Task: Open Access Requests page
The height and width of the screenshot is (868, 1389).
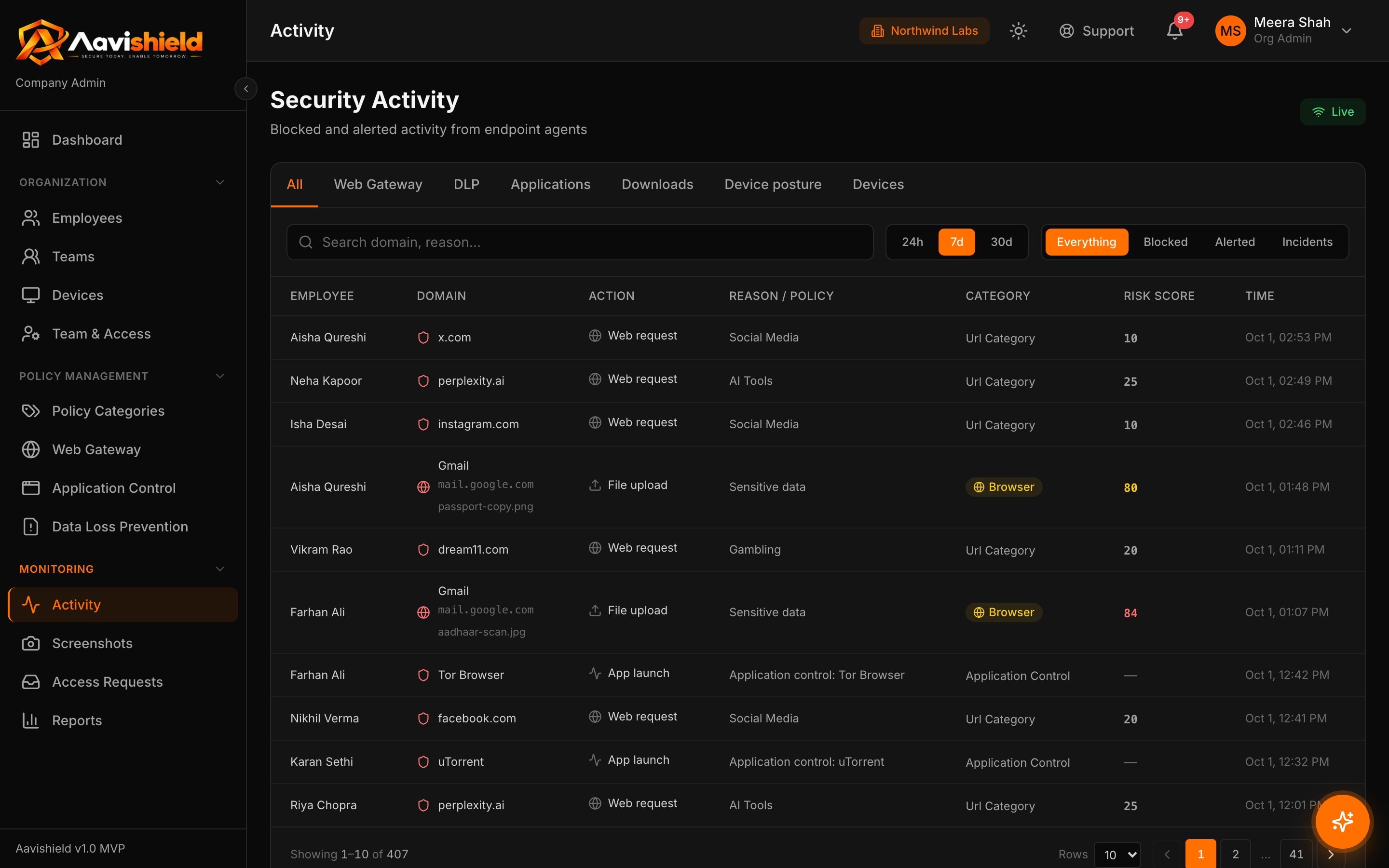Action: [123, 681]
